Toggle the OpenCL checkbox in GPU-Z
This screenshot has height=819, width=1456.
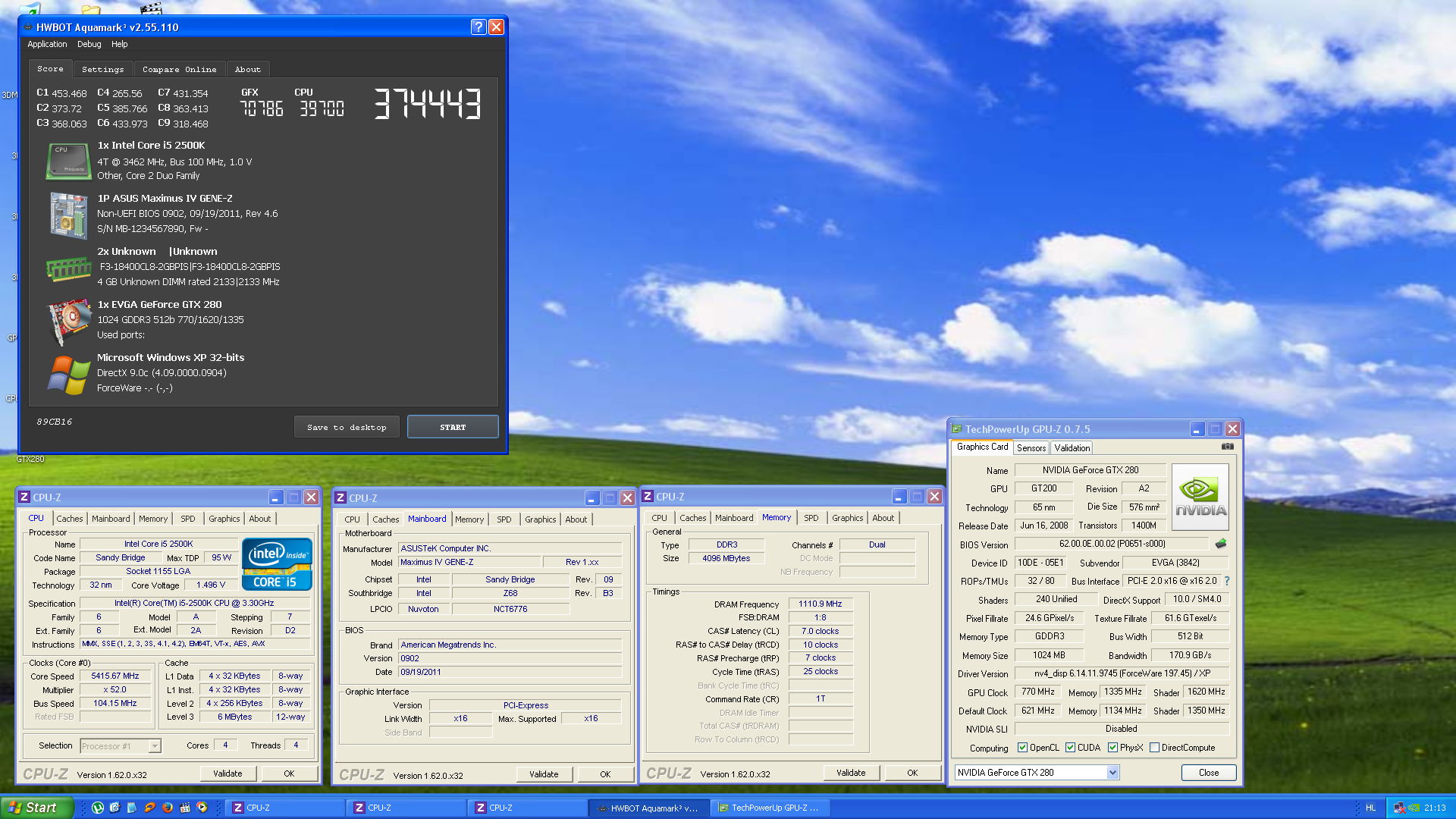pyautogui.click(x=1022, y=748)
